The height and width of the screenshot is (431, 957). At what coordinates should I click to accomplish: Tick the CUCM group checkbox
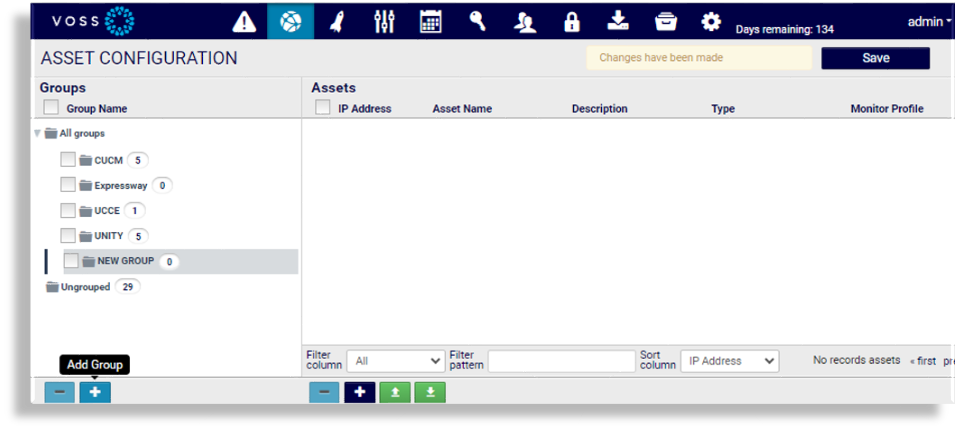point(68,160)
